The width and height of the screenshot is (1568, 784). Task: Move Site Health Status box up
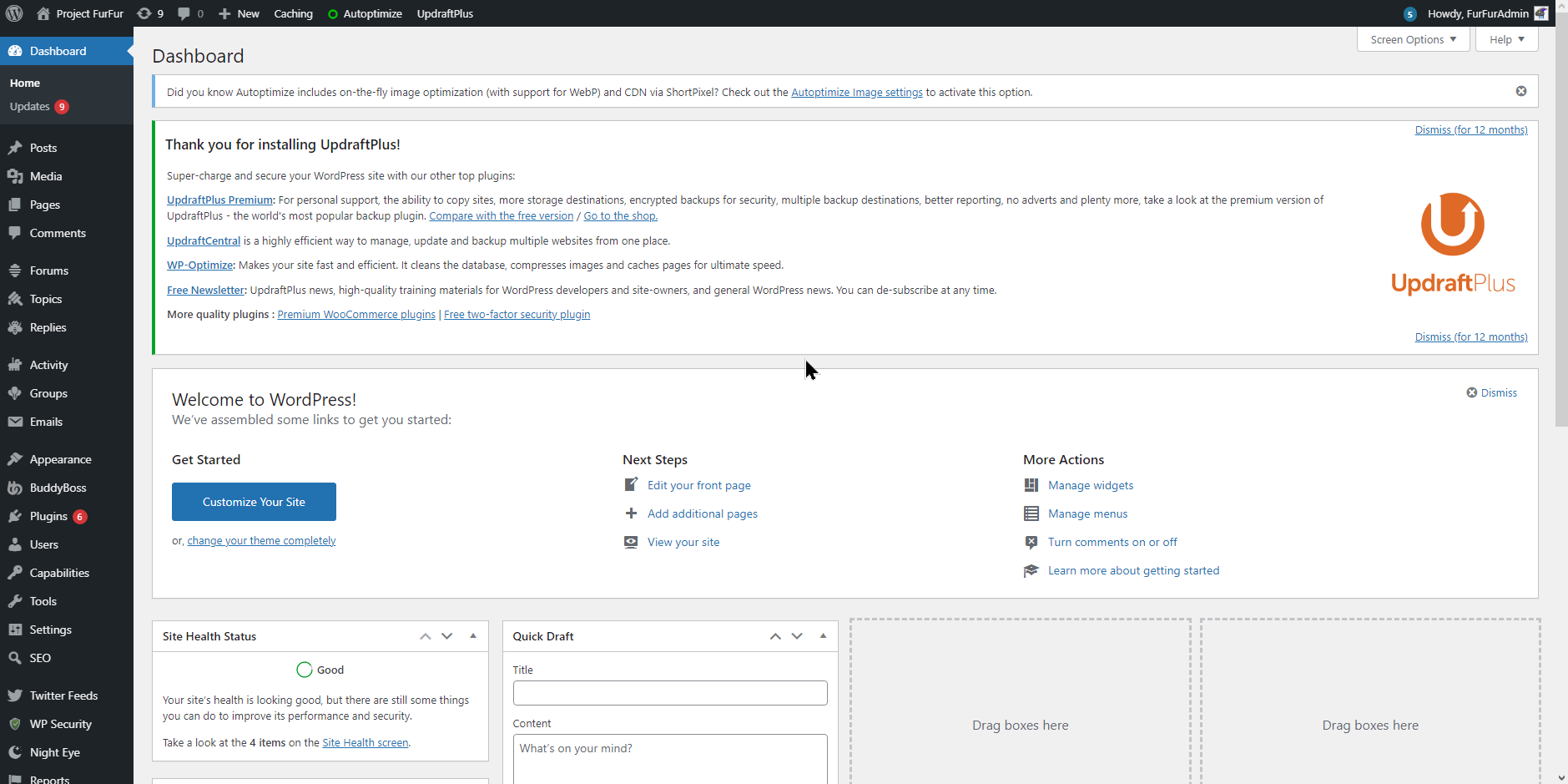pos(426,636)
